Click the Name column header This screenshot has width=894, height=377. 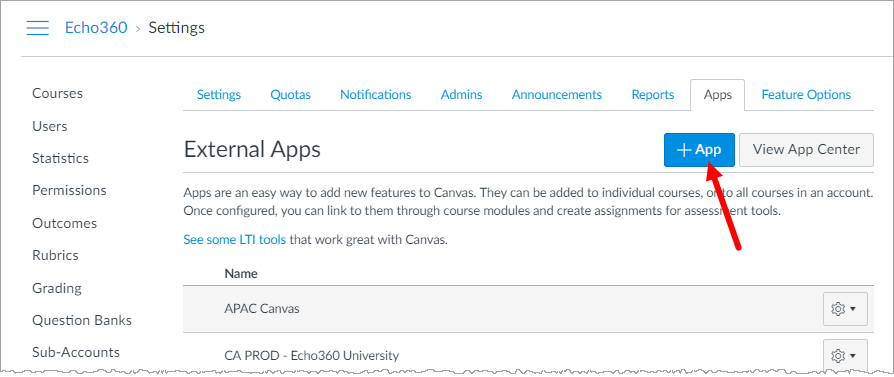coord(241,274)
